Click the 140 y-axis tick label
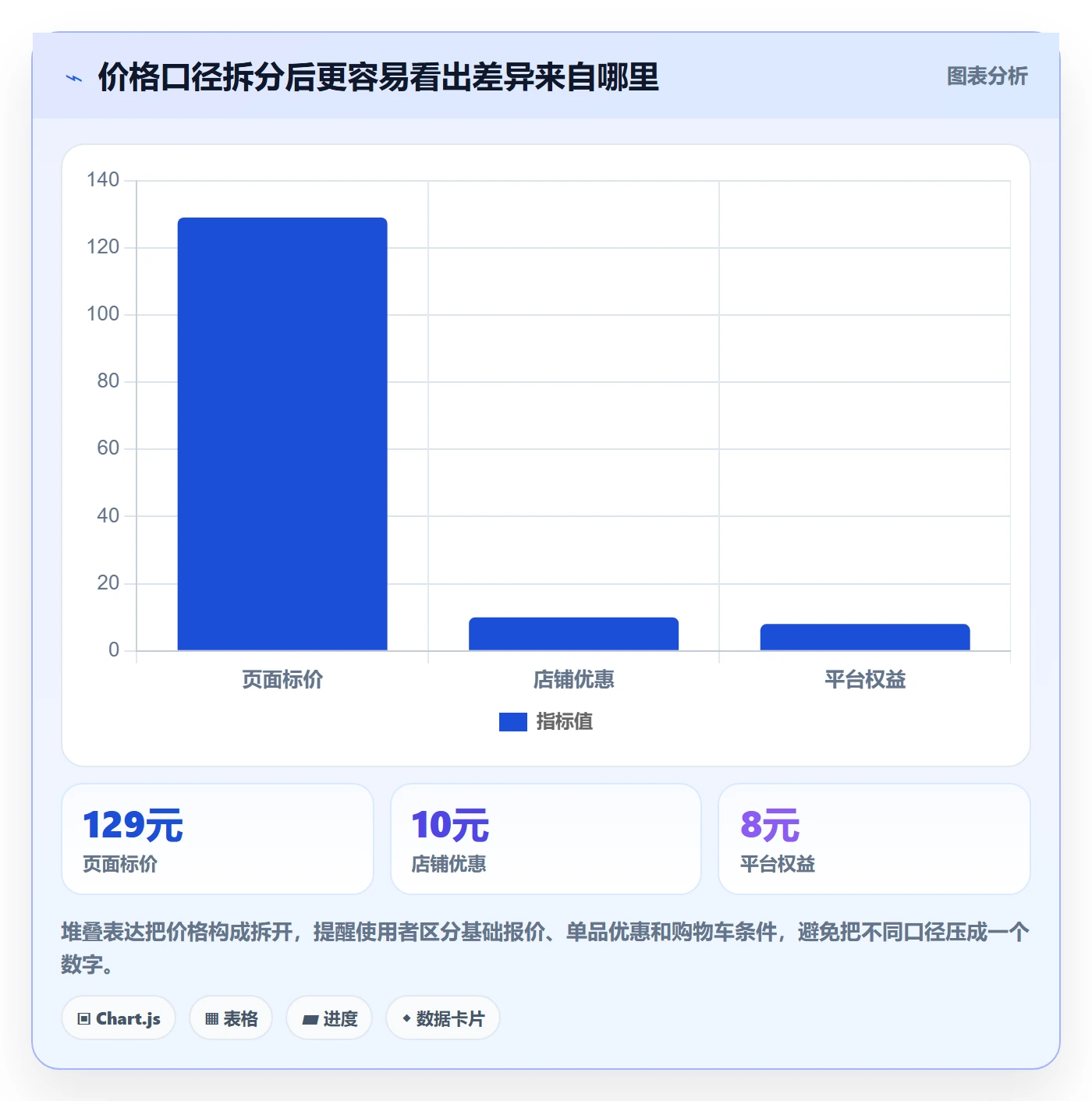 [x=103, y=180]
